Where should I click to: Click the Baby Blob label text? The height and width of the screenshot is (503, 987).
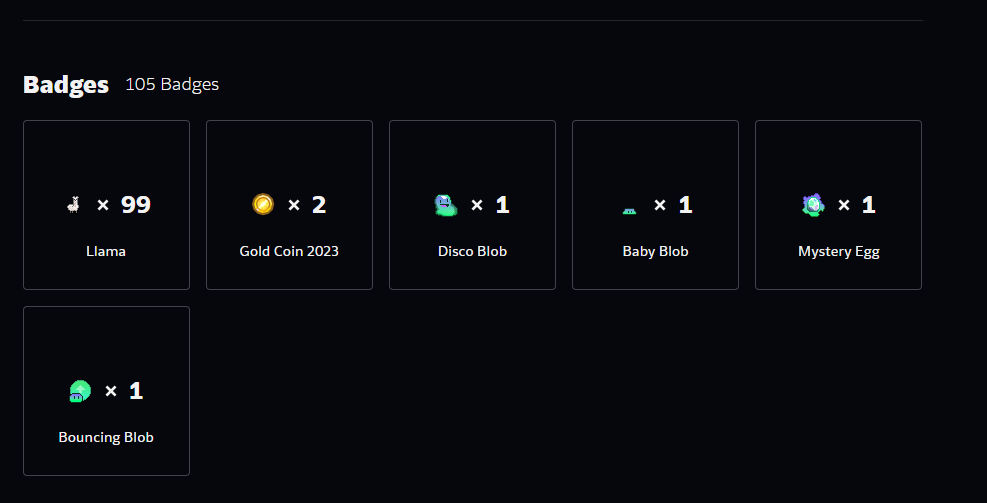pos(655,251)
